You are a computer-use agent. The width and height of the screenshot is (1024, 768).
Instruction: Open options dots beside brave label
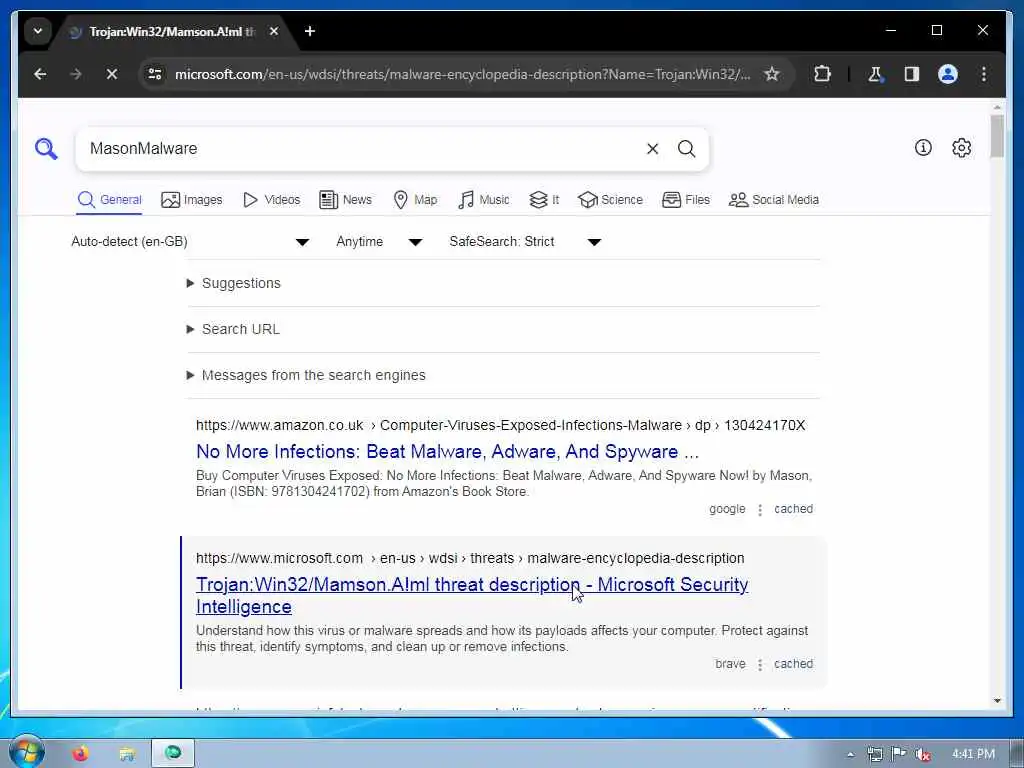click(760, 664)
